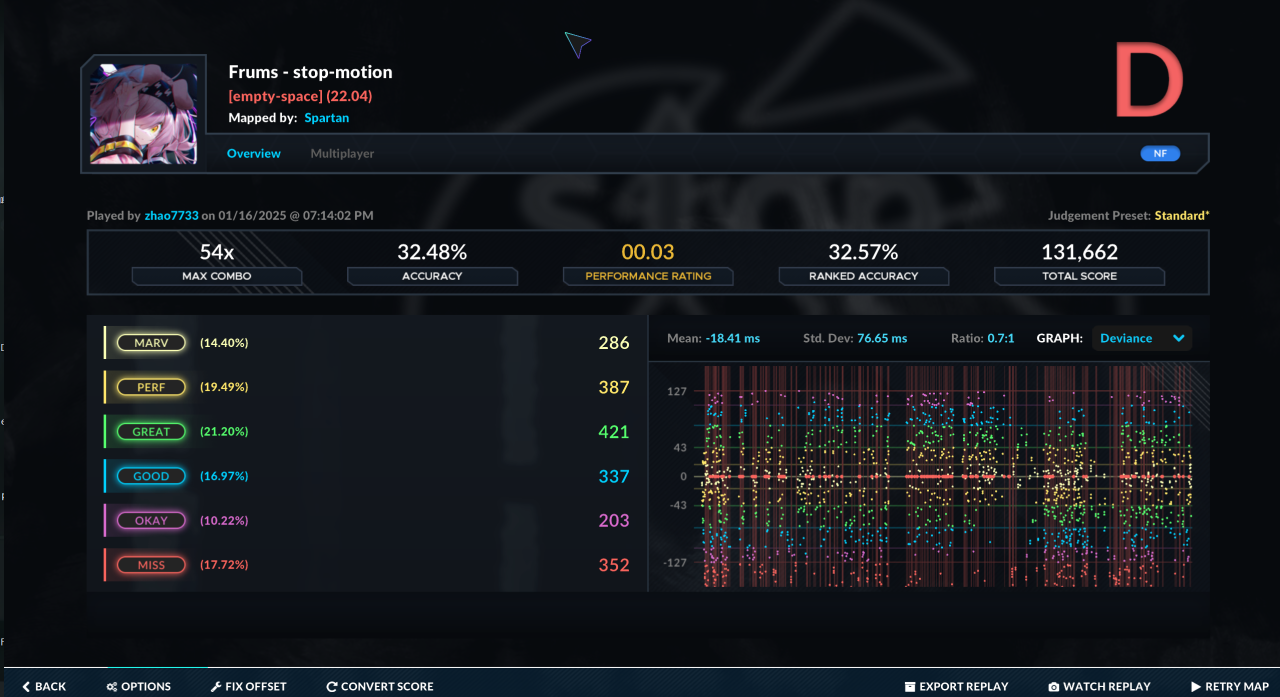Click the GOOD judgement badge
1280x697 pixels.
(151, 476)
